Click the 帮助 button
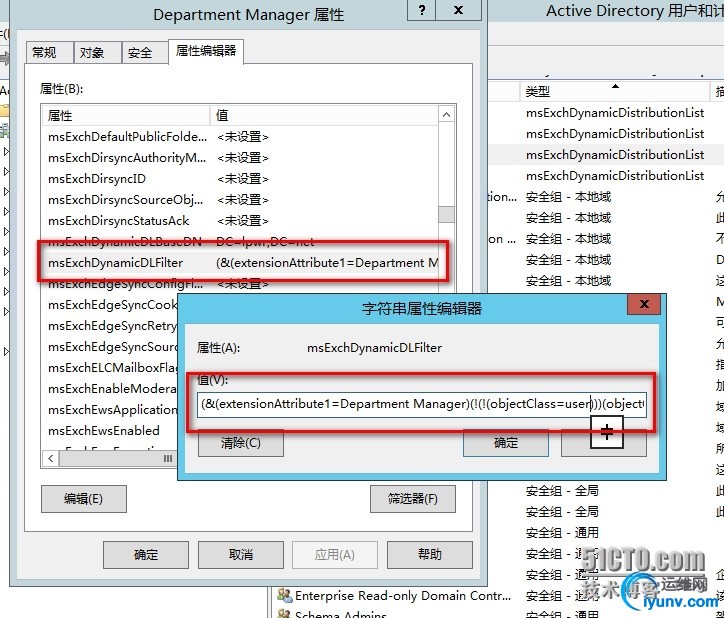This screenshot has height=618, width=724. 430,555
